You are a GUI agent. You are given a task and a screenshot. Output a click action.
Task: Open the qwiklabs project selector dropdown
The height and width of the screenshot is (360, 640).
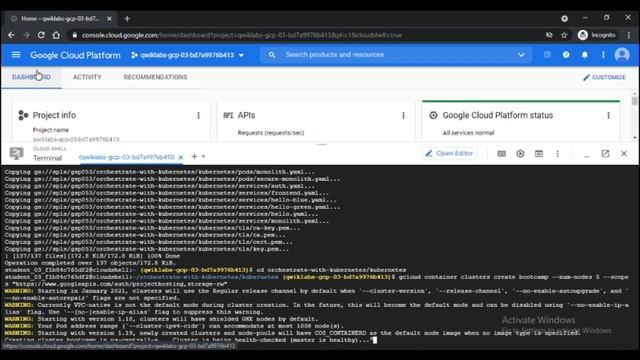(x=187, y=55)
